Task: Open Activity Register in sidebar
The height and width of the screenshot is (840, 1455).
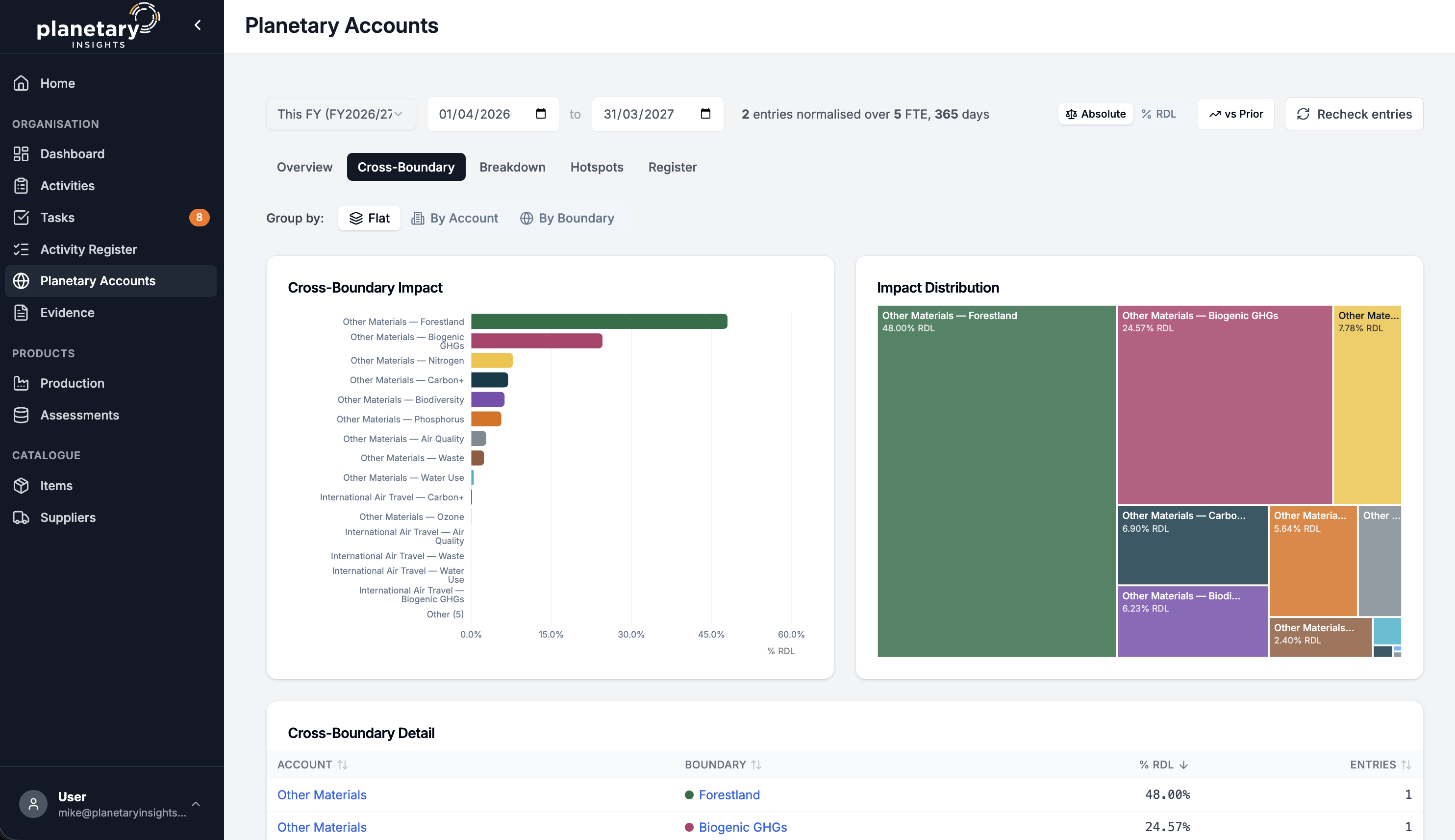Action: (x=111, y=249)
